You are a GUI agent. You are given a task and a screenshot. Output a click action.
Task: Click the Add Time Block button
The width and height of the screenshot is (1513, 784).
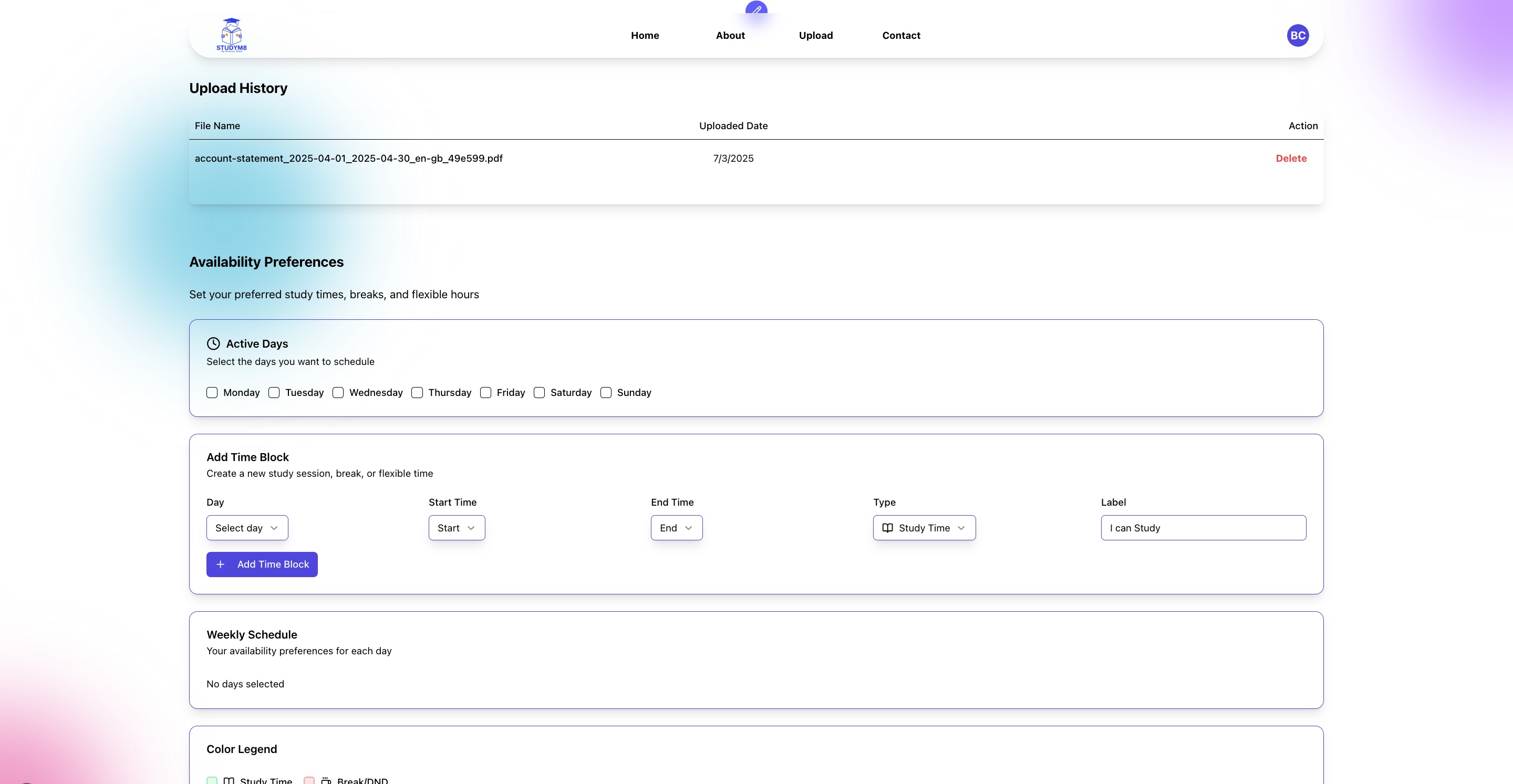point(262,565)
